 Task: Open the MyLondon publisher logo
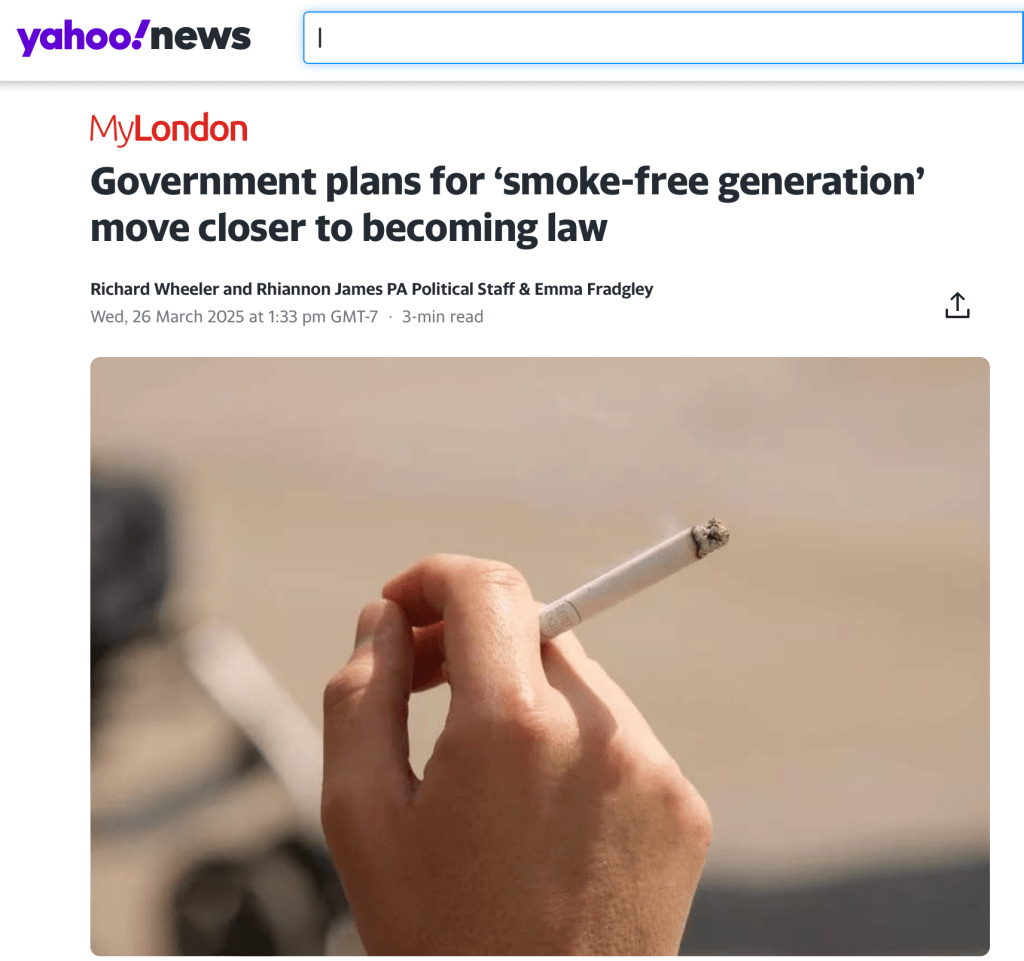coord(168,129)
